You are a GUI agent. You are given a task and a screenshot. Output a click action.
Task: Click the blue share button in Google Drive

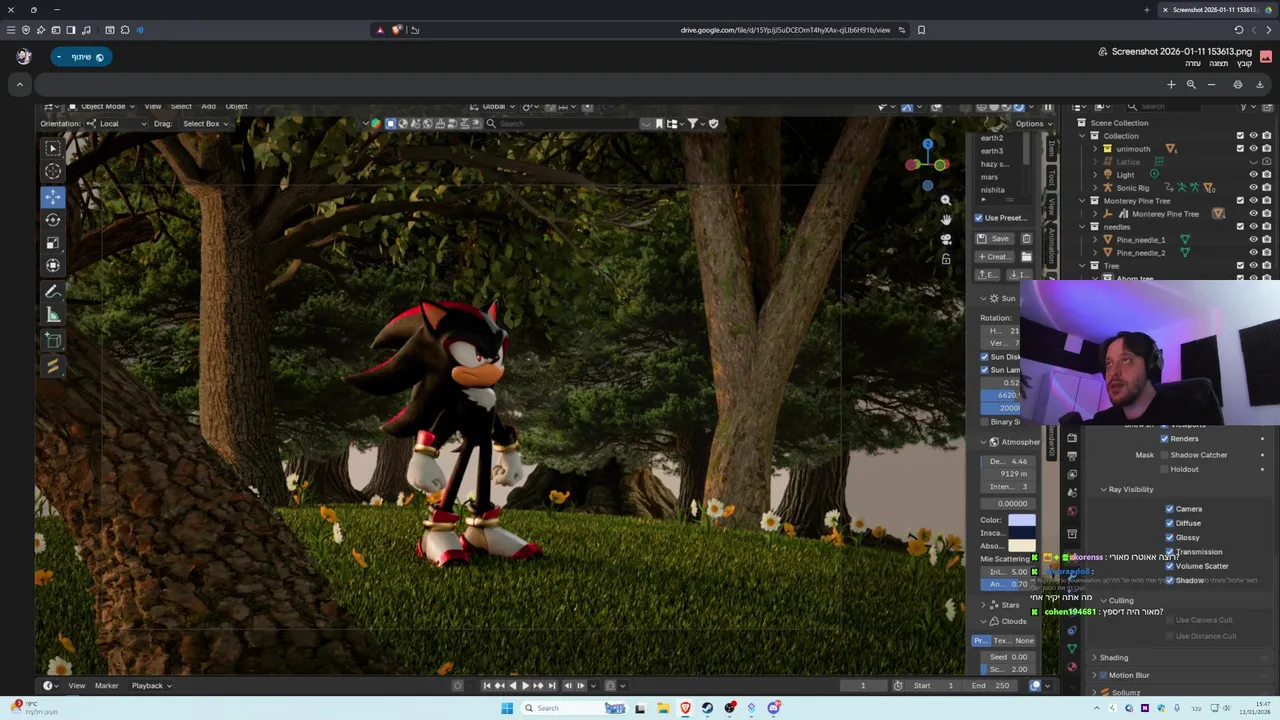80,57
